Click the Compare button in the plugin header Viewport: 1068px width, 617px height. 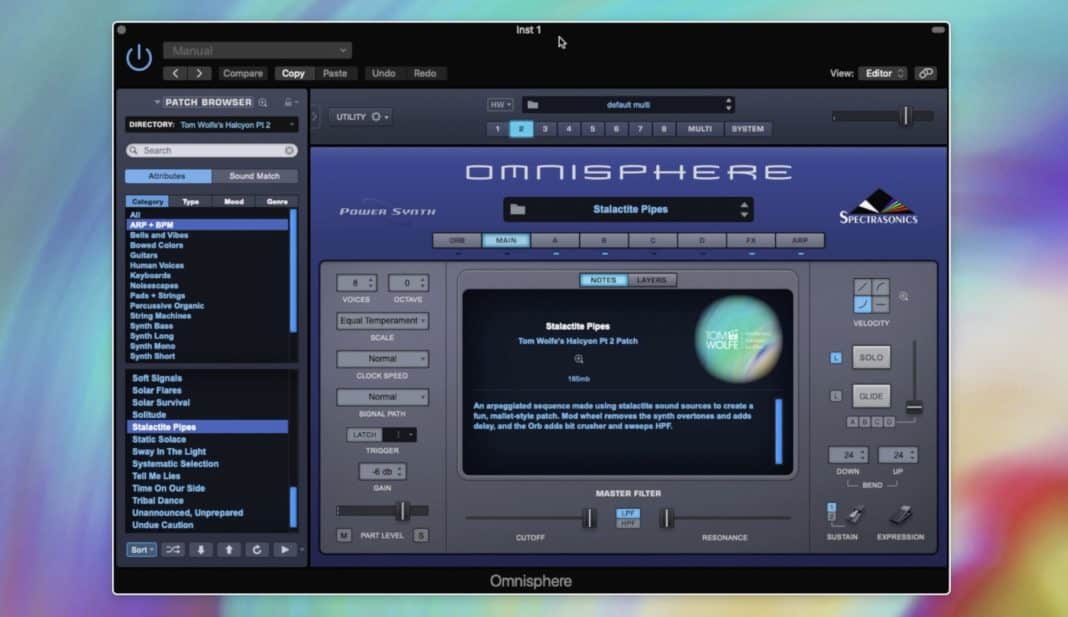click(x=242, y=73)
